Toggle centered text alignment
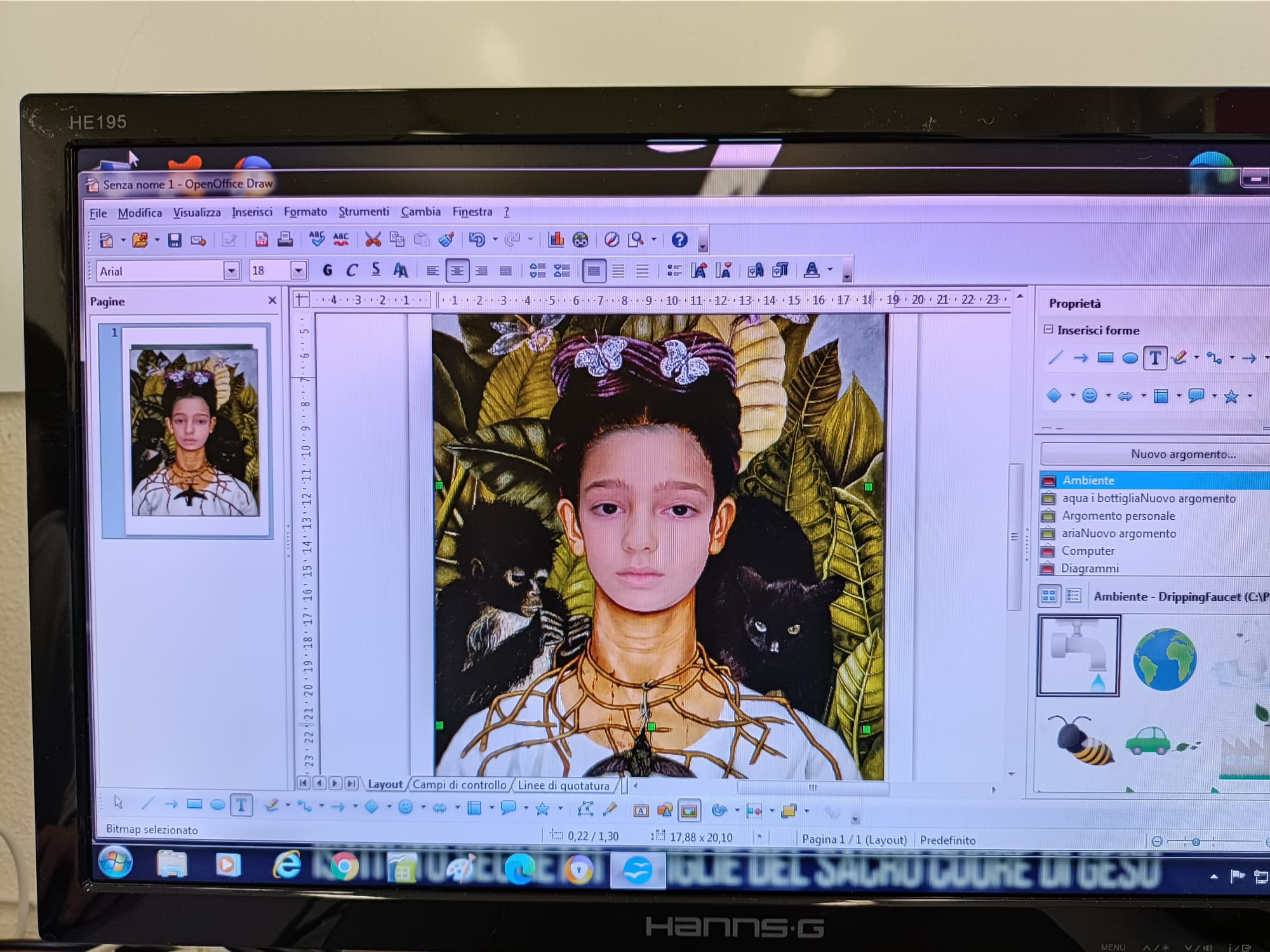The image size is (1270, 952). click(x=457, y=271)
